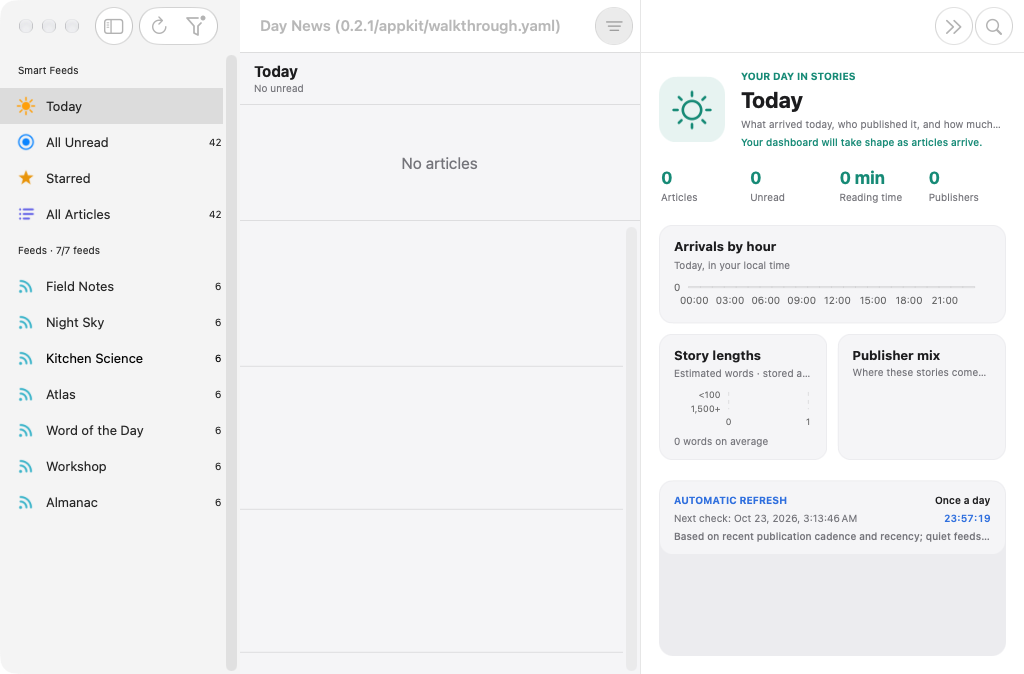Toggle the sidebar visibility button

point(114,26)
